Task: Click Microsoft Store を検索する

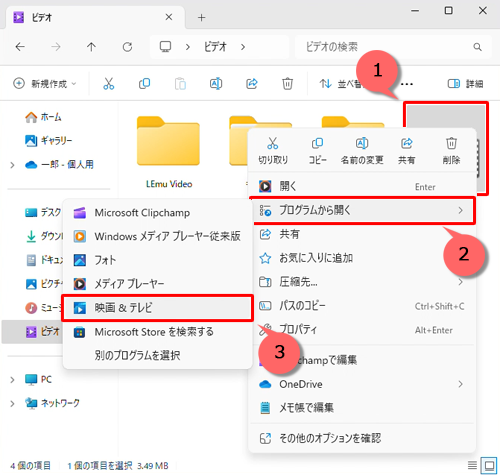Action: (x=157, y=332)
